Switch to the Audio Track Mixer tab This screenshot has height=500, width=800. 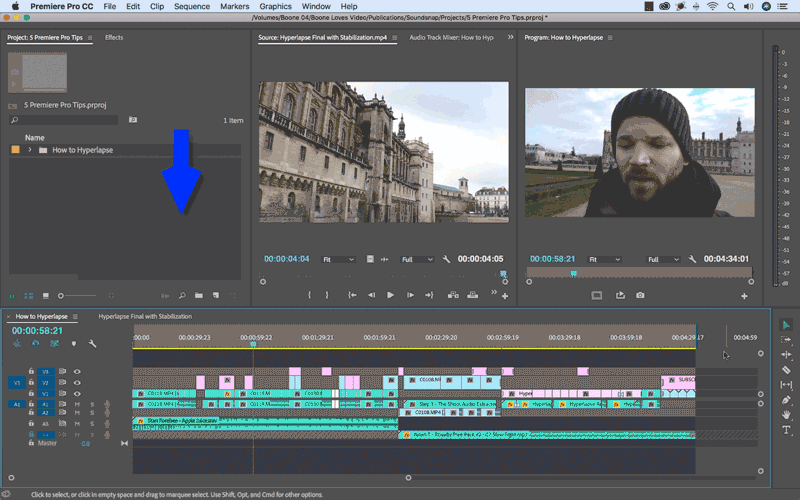tap(452, 38)
